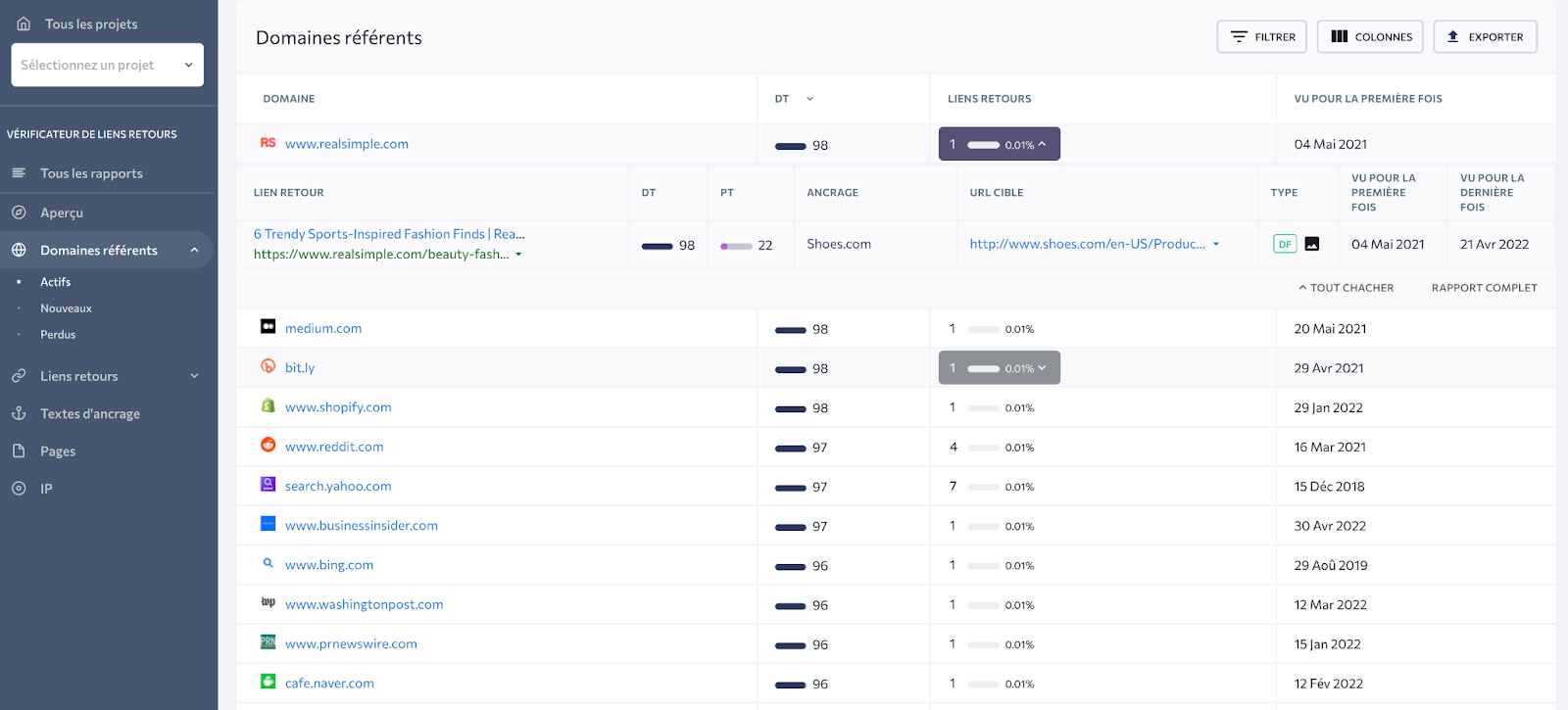Click the image link type icon
Screen dimensions: 1568x710
tap(1312, 244)
